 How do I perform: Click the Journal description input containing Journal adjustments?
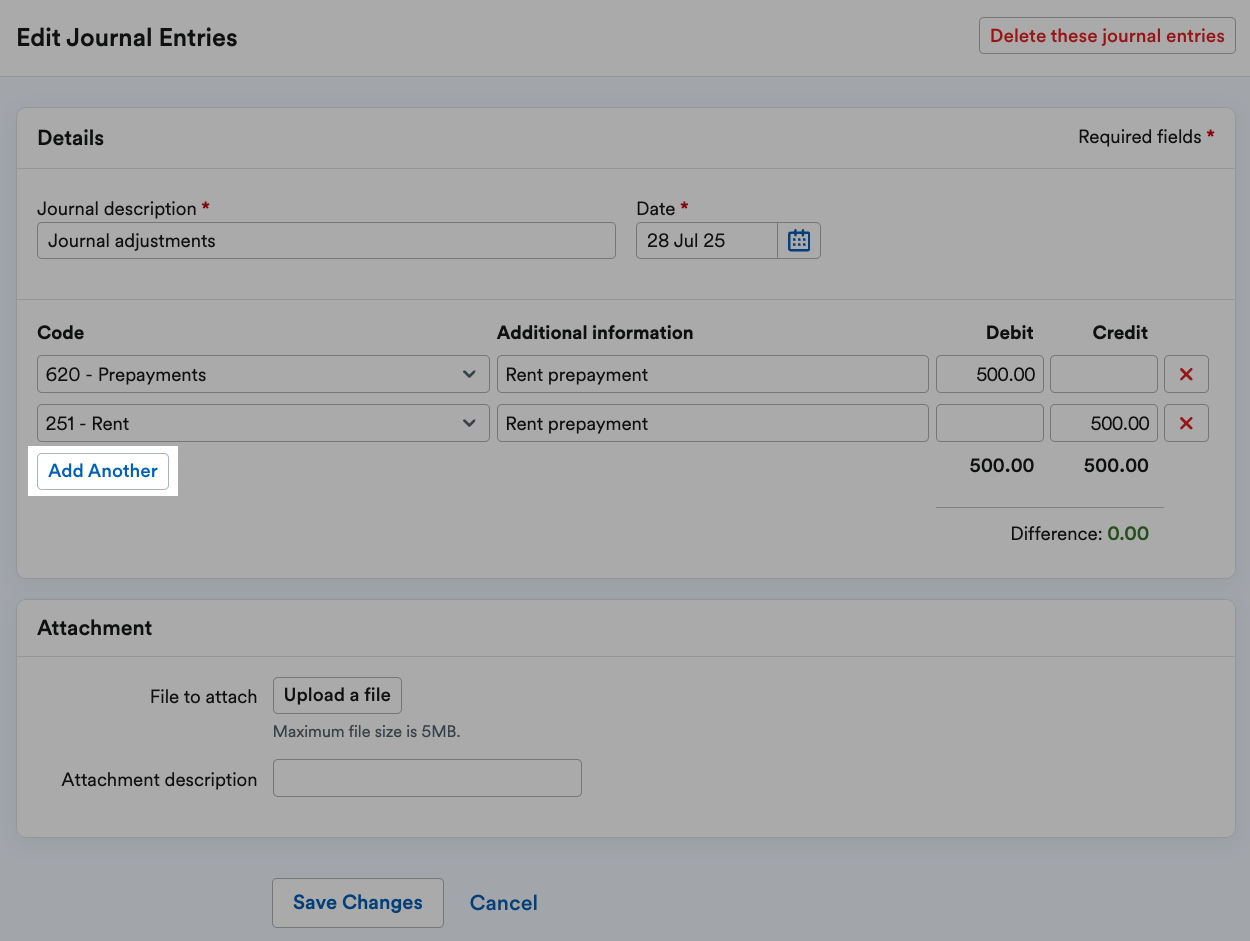click(326, 240)
